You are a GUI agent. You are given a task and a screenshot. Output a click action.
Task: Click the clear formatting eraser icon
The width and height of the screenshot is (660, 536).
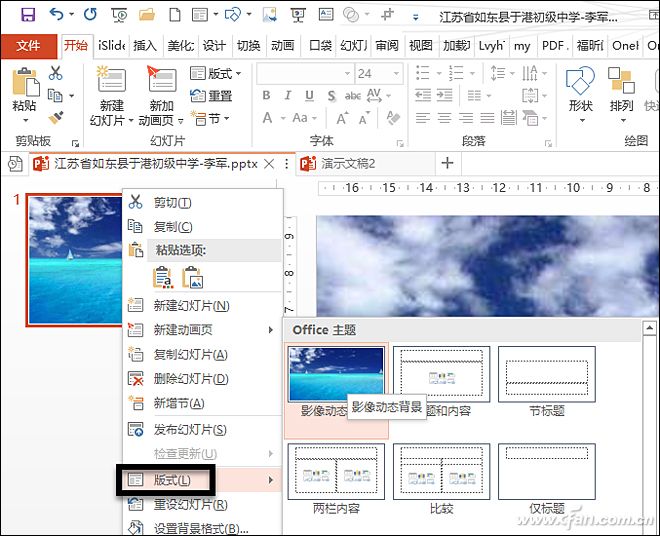click(393, 118)
